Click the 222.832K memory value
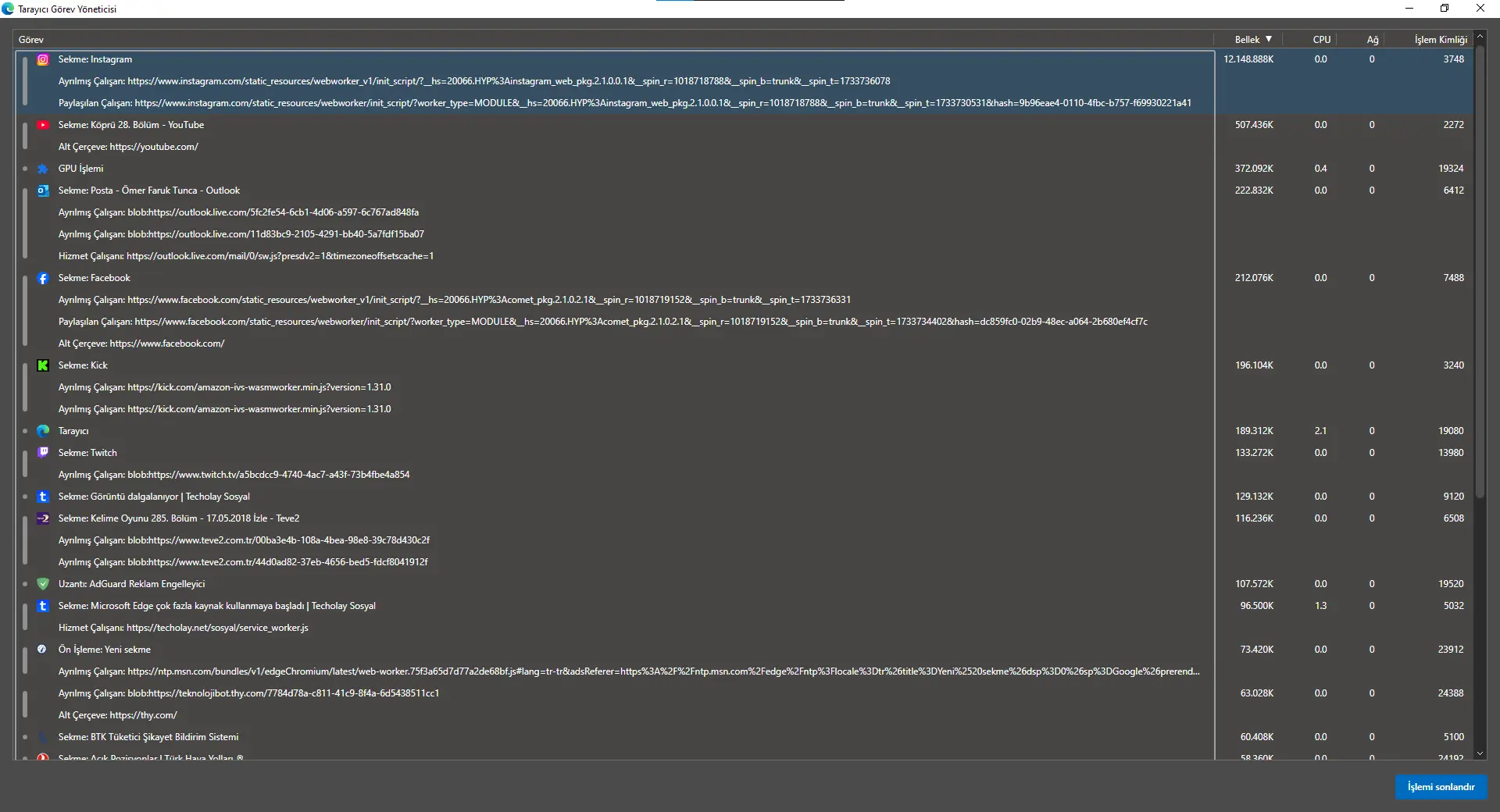 tap(1254, 191)
